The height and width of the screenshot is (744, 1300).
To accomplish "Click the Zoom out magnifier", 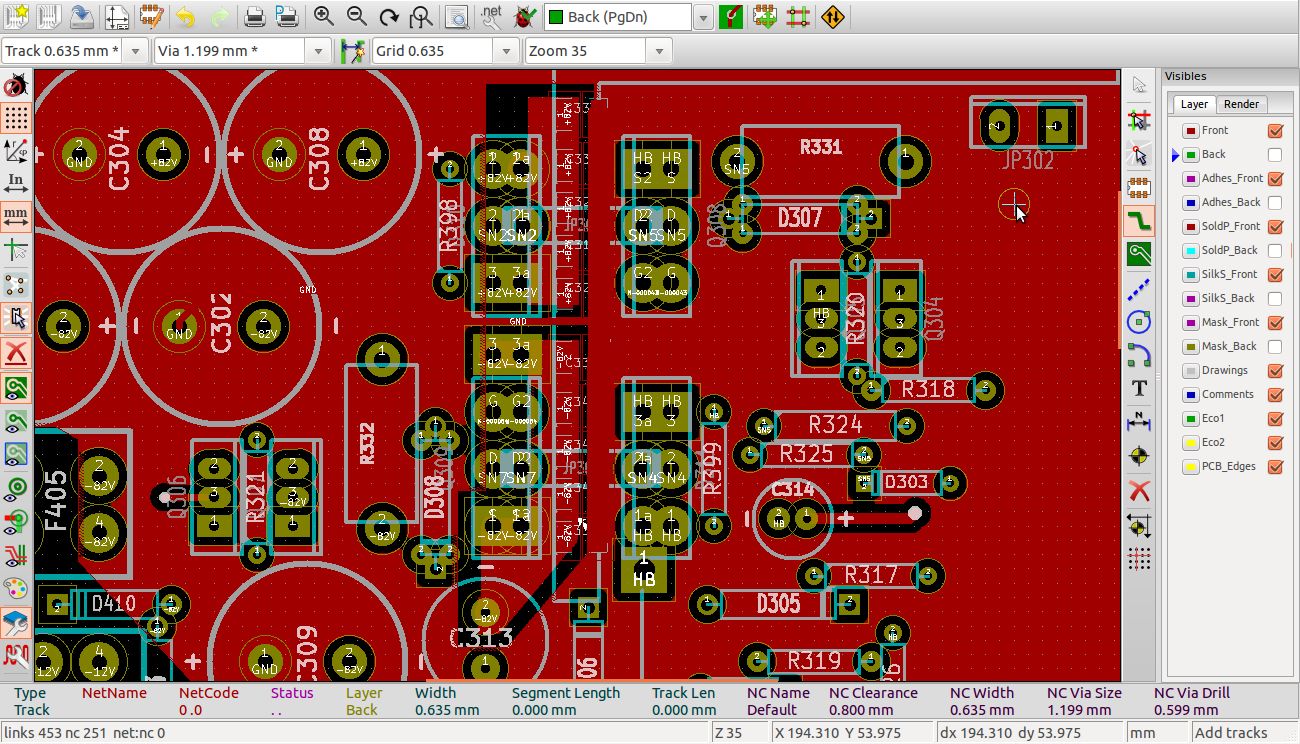I will (x=356, y=16).
